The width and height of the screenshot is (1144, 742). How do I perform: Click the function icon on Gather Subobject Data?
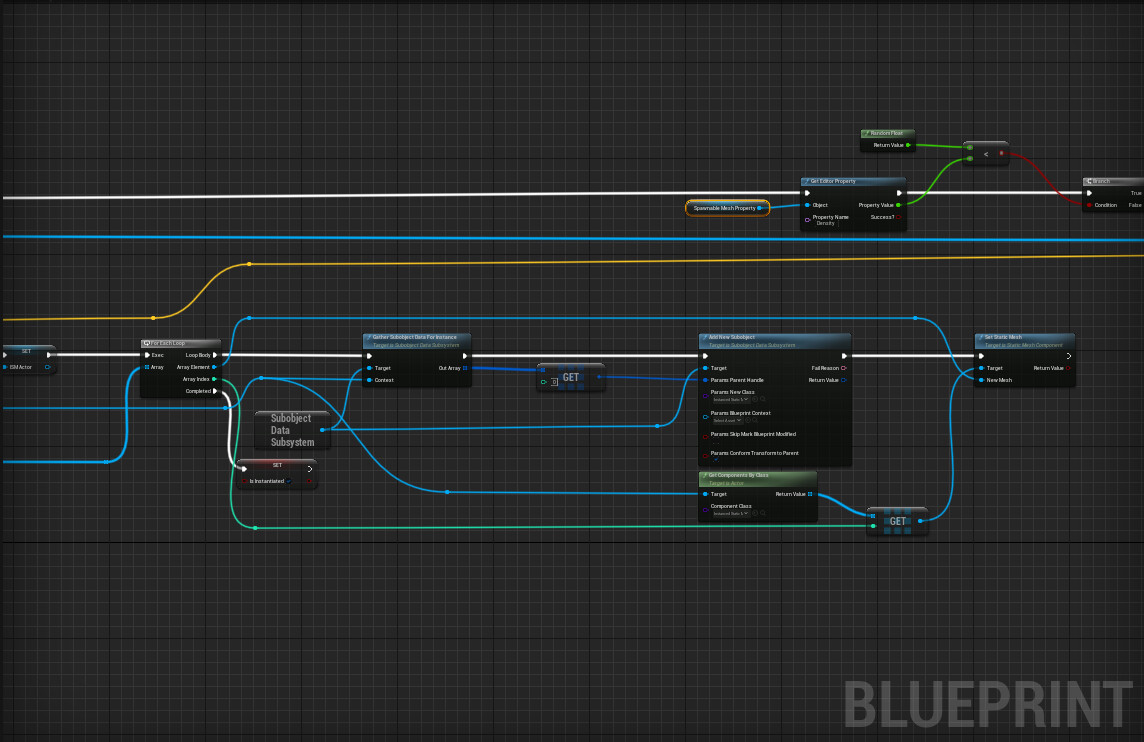[368, 337]
